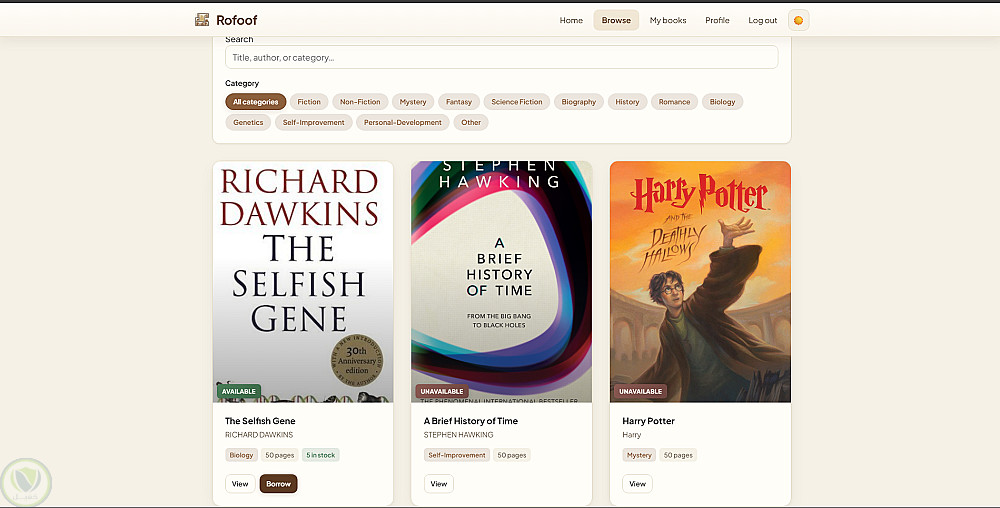Select the Romance category chip
1000x508 pixels.
pos(674,102)
